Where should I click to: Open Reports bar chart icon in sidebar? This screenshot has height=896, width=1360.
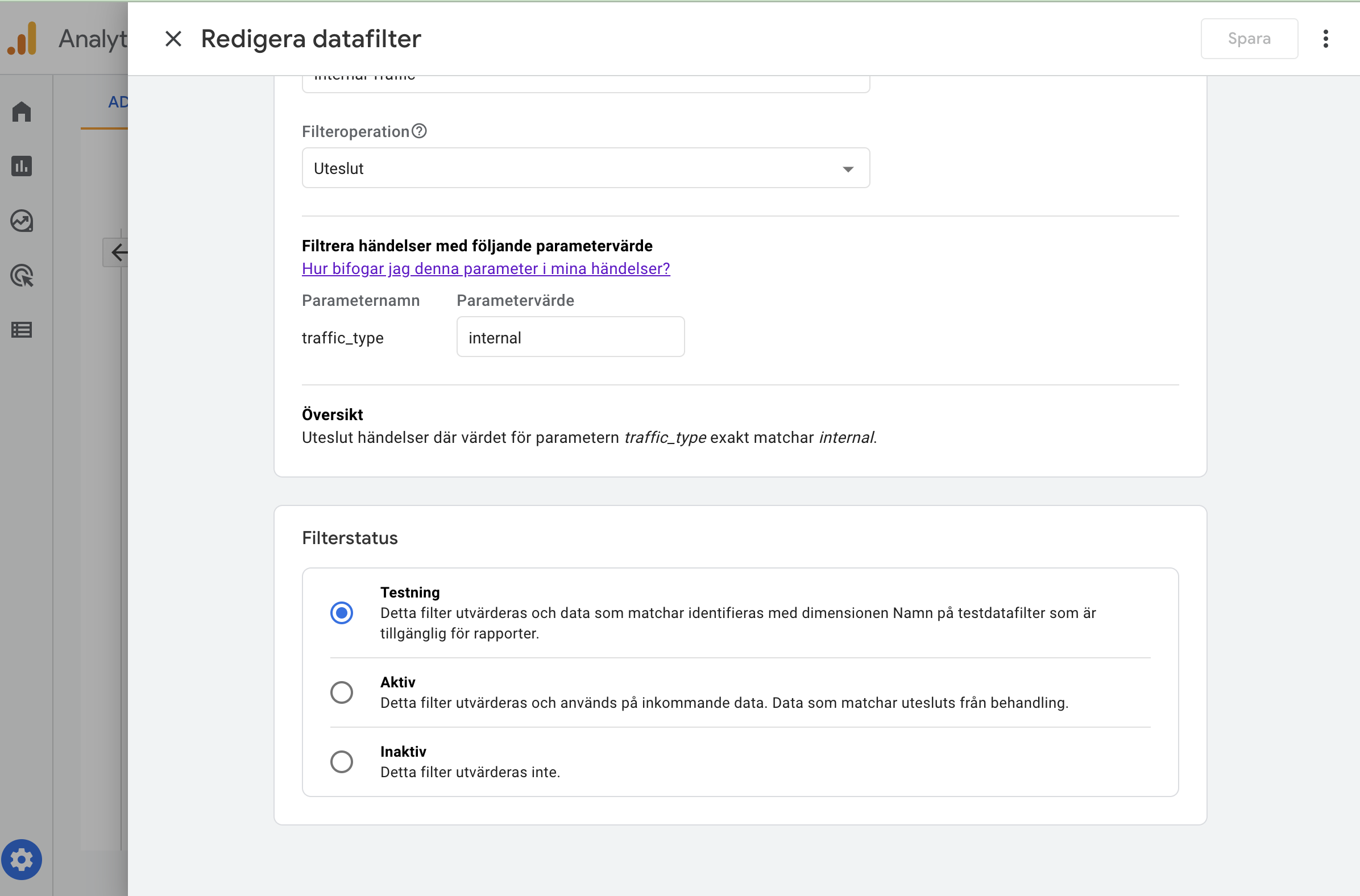tap(22, 166)
